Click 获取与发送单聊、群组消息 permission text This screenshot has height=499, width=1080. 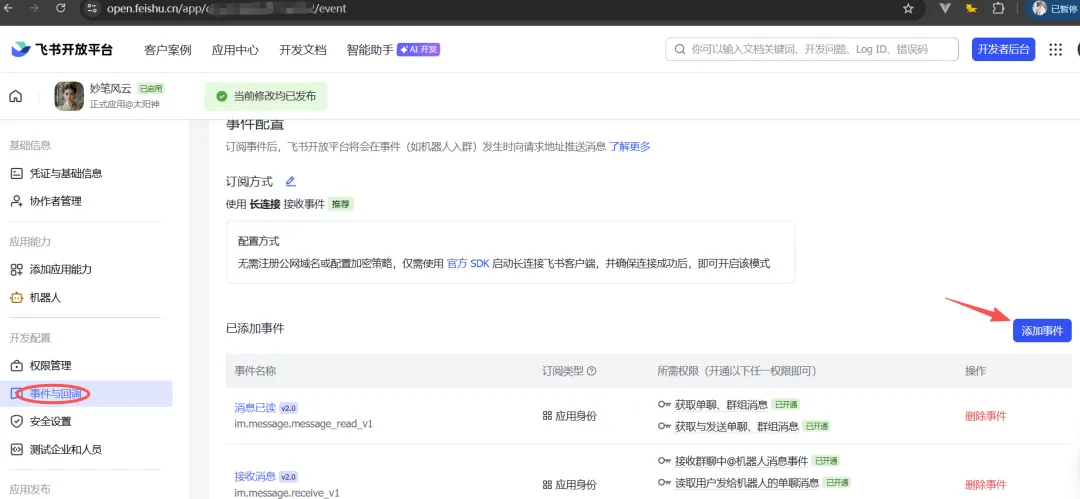point(737,427)
